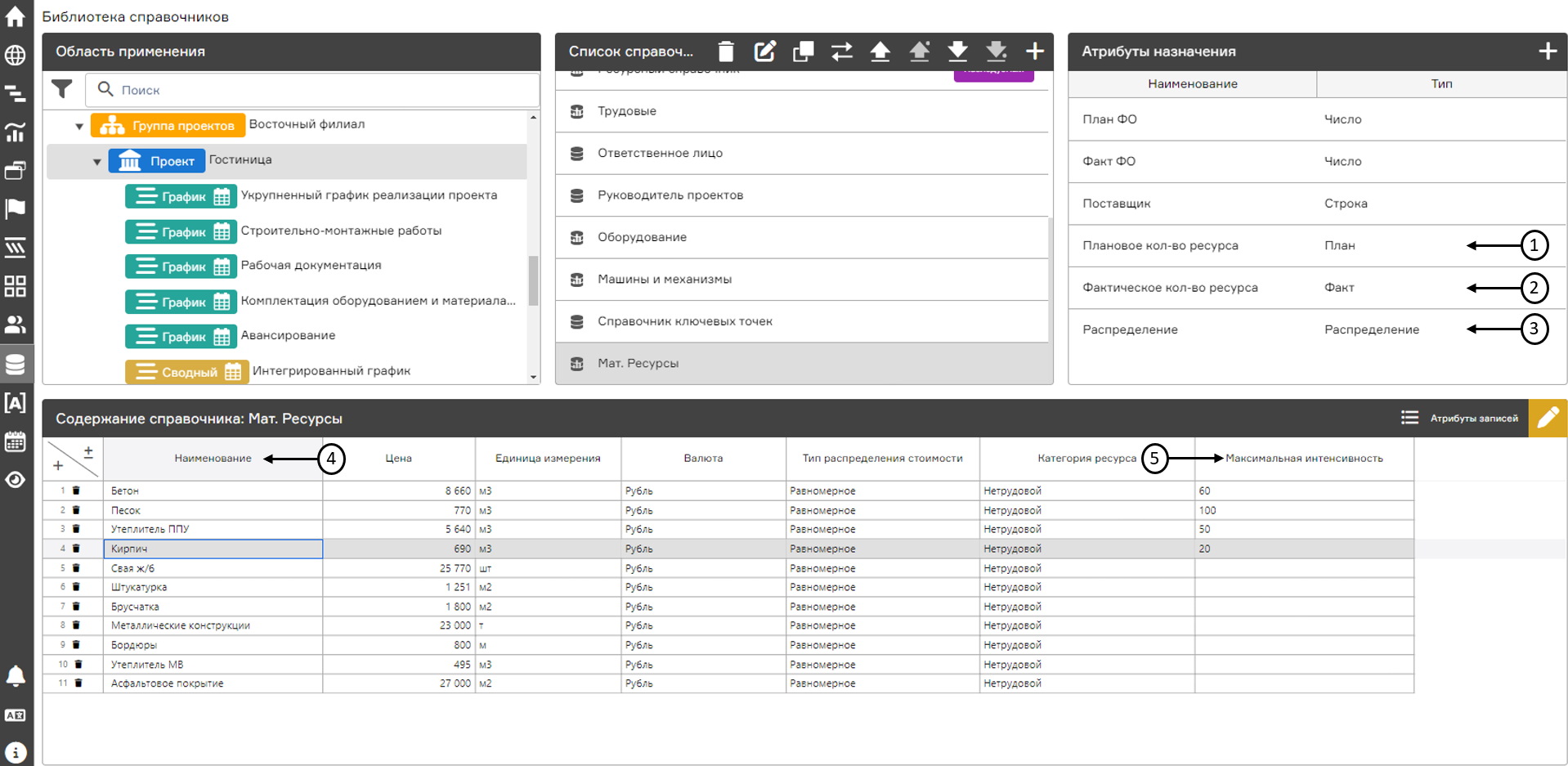
Task: Edit the selected reference list item
Action: click(764, 52)
